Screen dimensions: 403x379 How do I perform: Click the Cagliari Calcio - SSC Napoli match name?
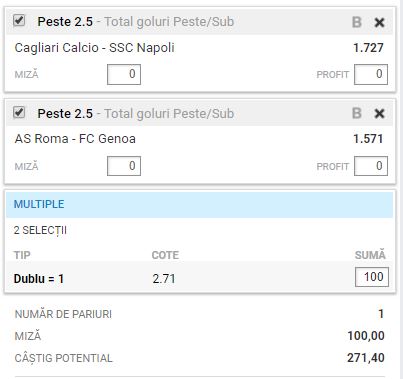coord(94,48)
